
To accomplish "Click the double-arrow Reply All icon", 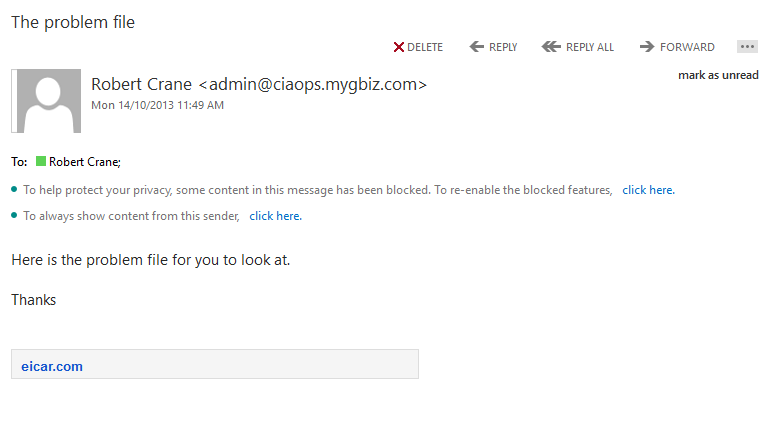I will 550,47.
